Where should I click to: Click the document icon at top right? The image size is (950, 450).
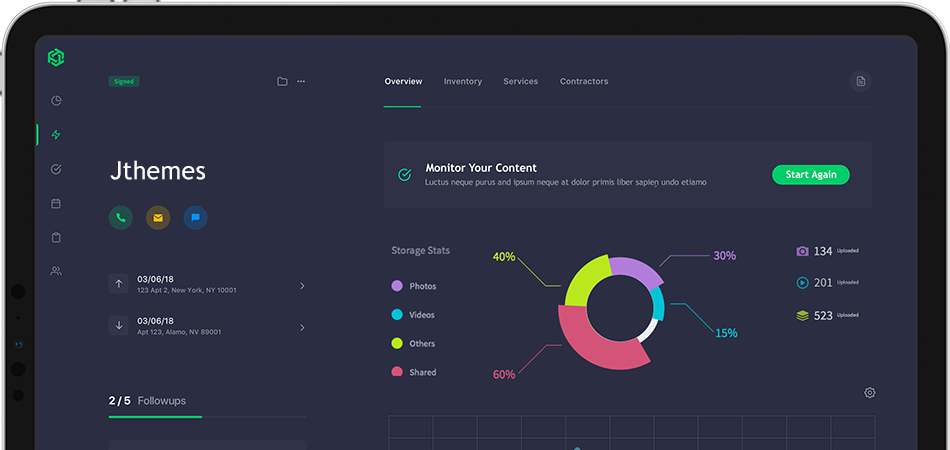860,81
